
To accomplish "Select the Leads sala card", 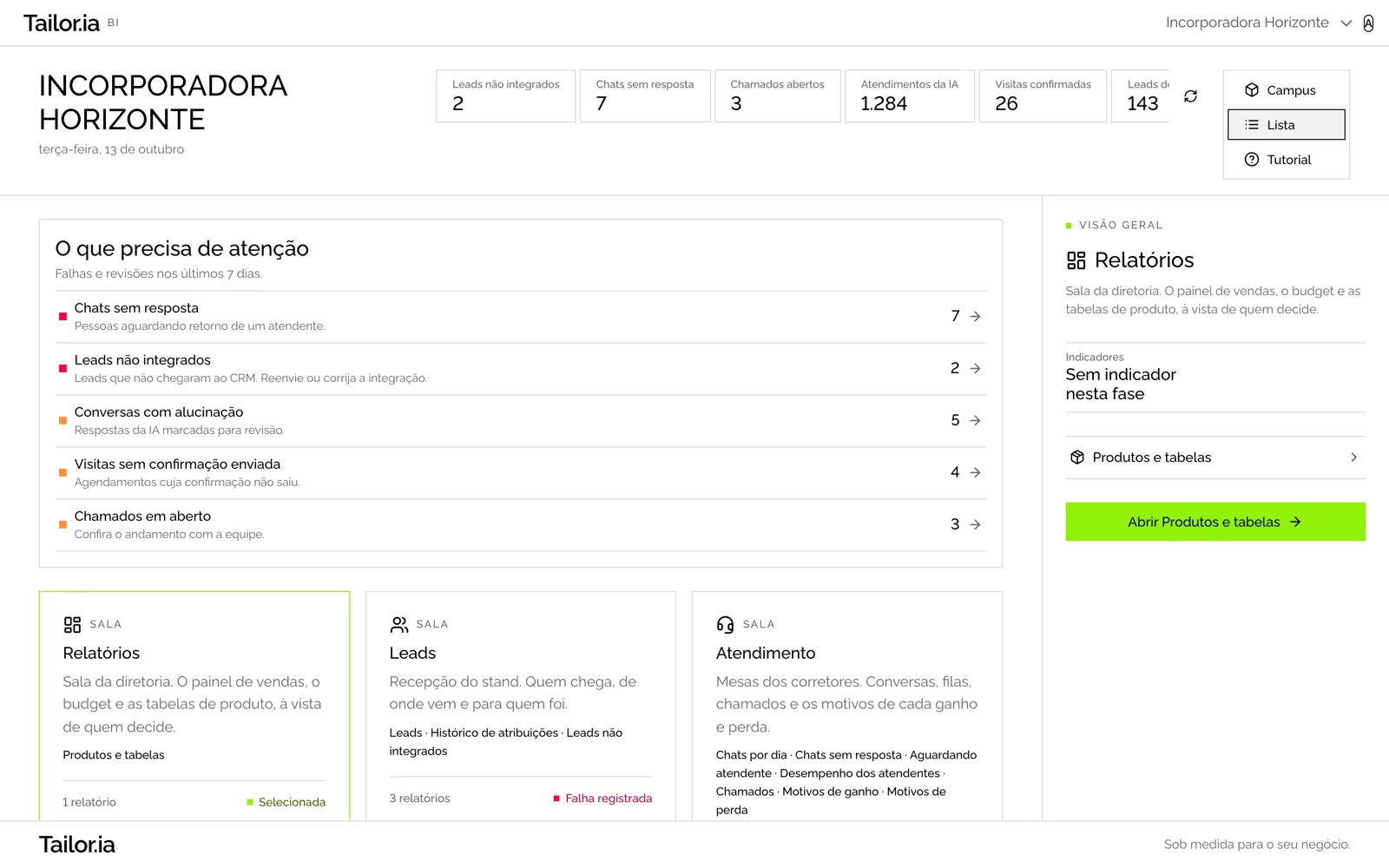I will coord(521,707).
